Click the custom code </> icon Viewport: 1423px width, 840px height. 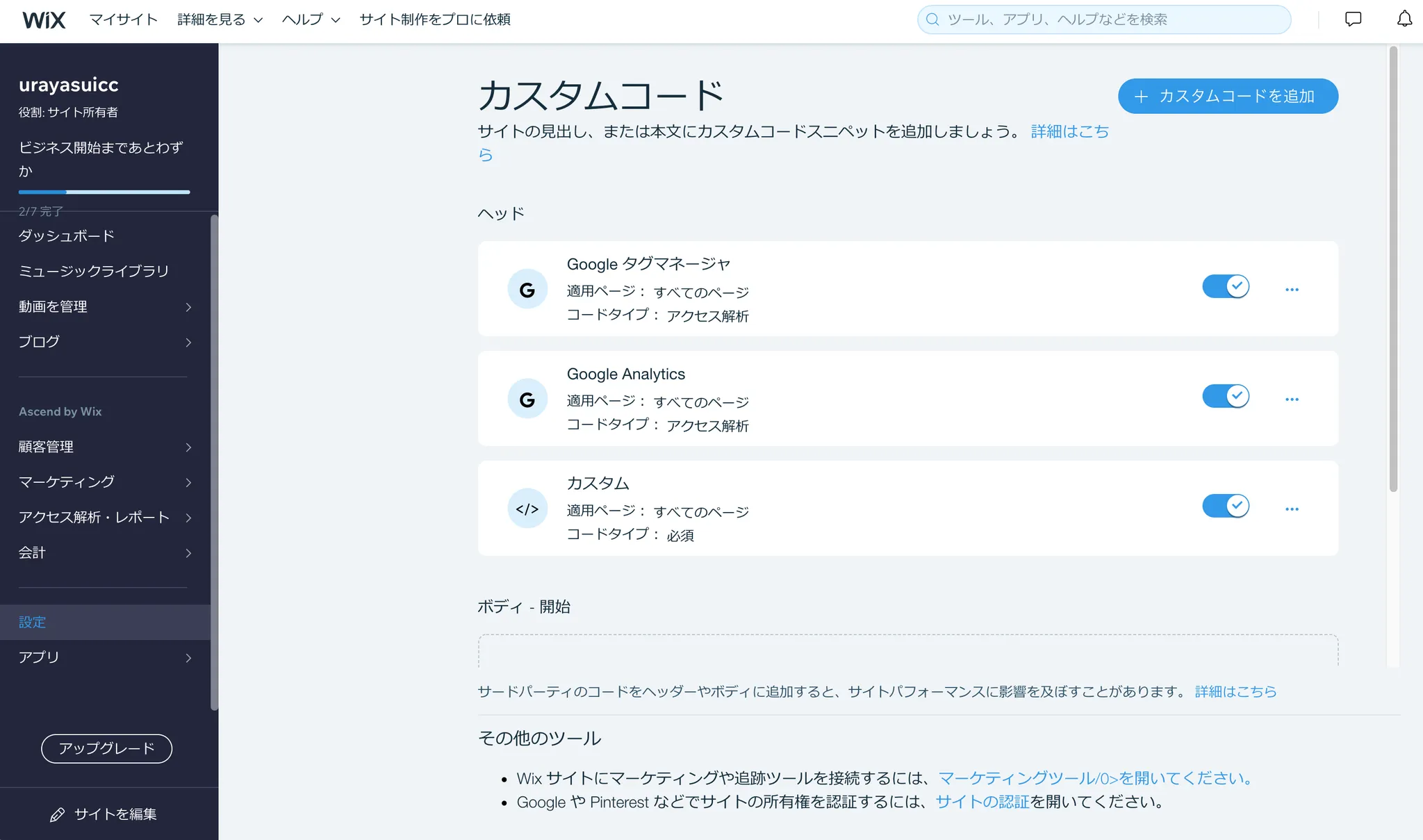click(x=527, y=509)
